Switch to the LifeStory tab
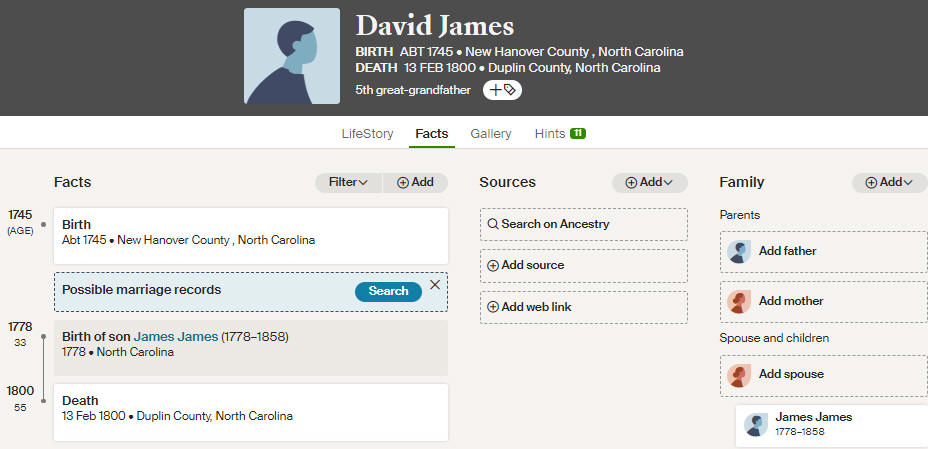 [368, 134]
